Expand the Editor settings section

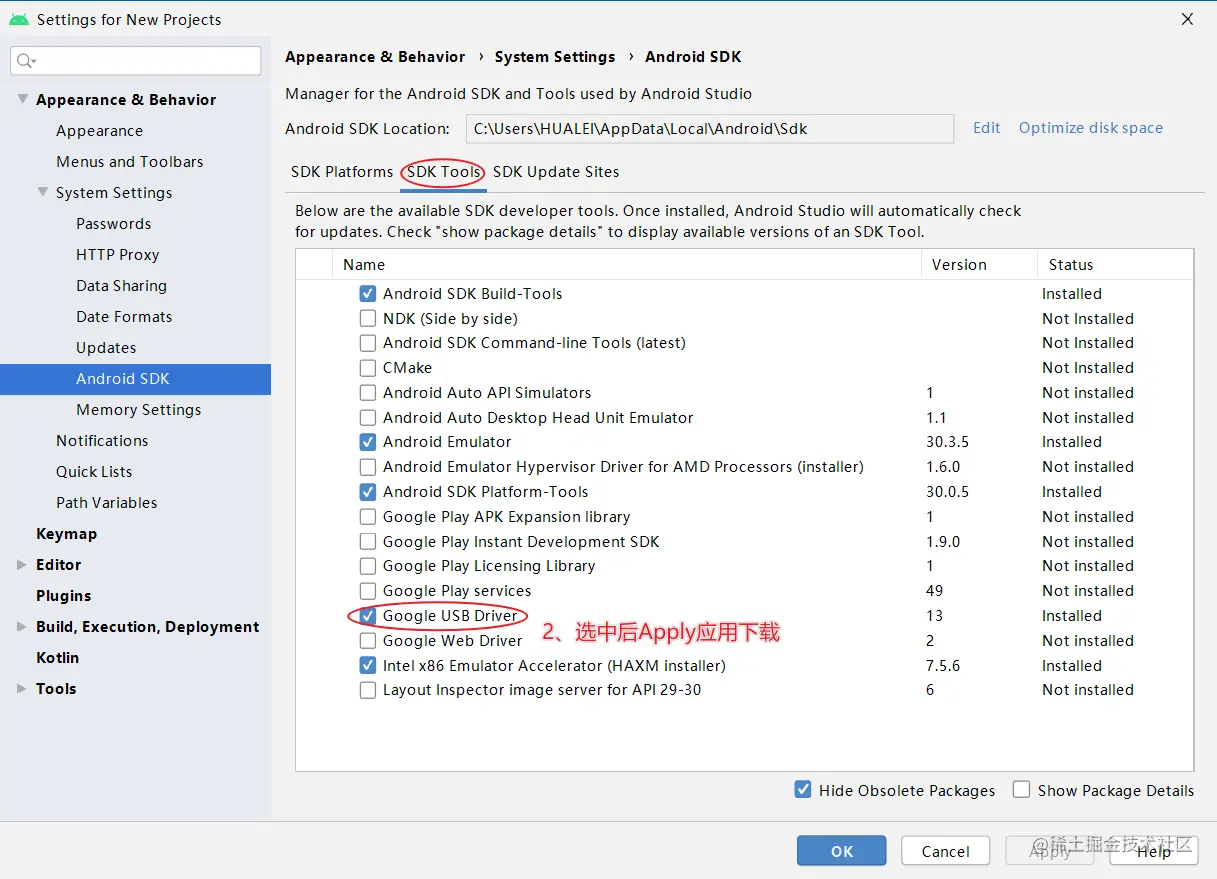point(22,565)
